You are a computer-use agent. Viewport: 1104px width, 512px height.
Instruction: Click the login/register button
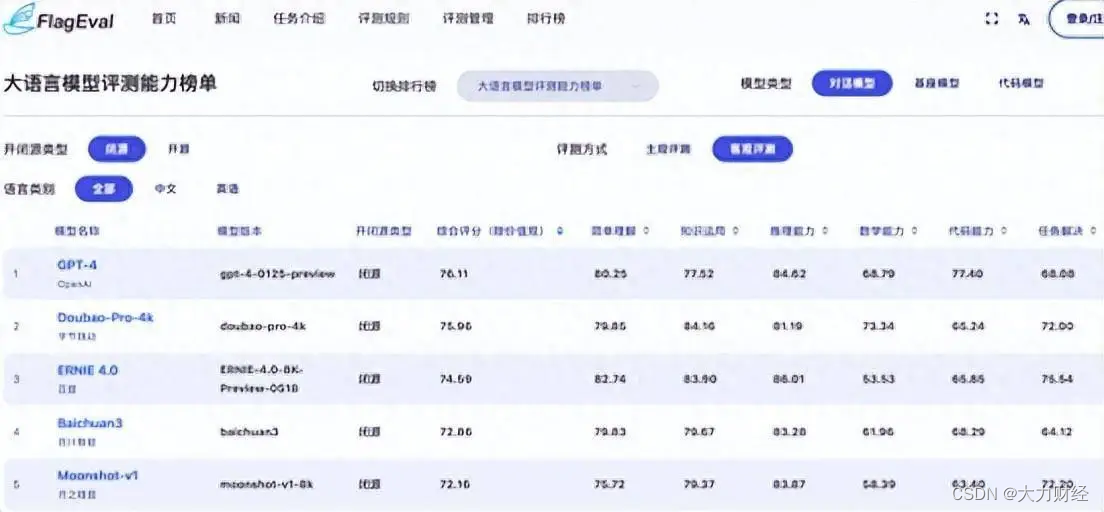tap(1077, 19)
